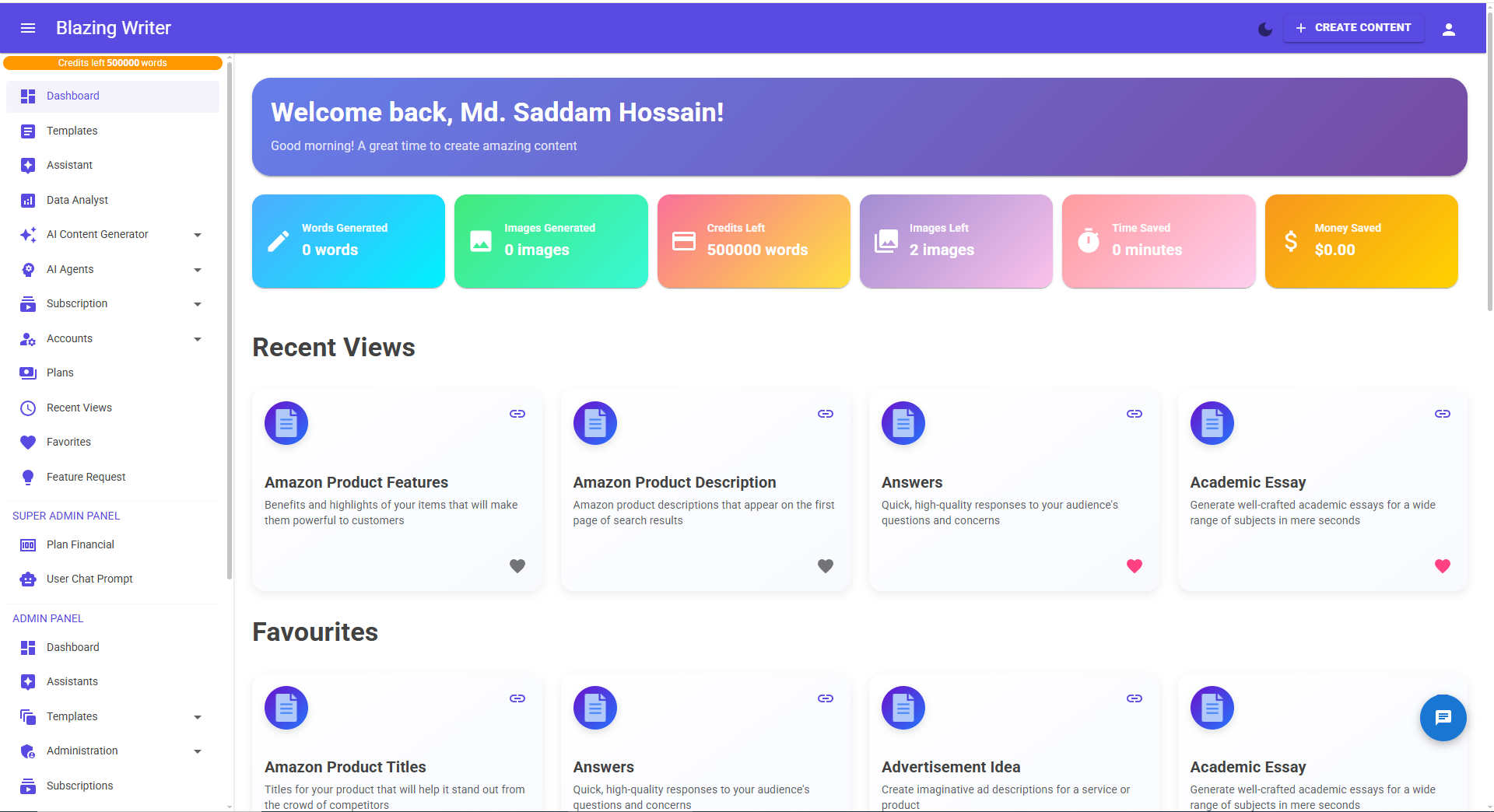Image resolution: width=1494 pixels, height=812 pixels.
Task: Expand the Subscription dropdown arrow
Action: (x=198, y=304)
